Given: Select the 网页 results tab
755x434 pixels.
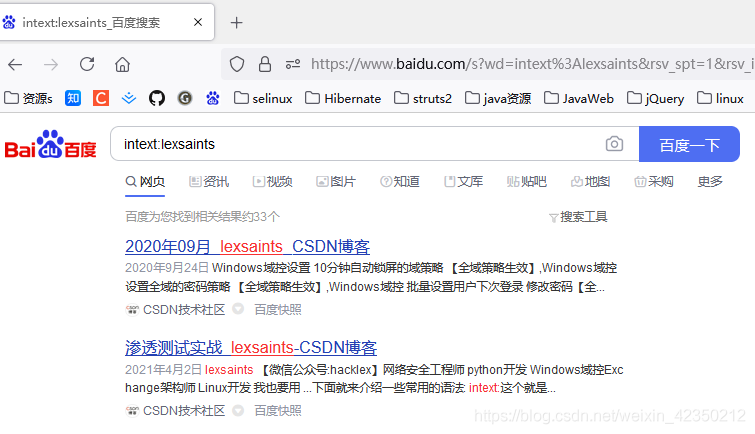Looking at the screenshot, I should pos(145,182).
